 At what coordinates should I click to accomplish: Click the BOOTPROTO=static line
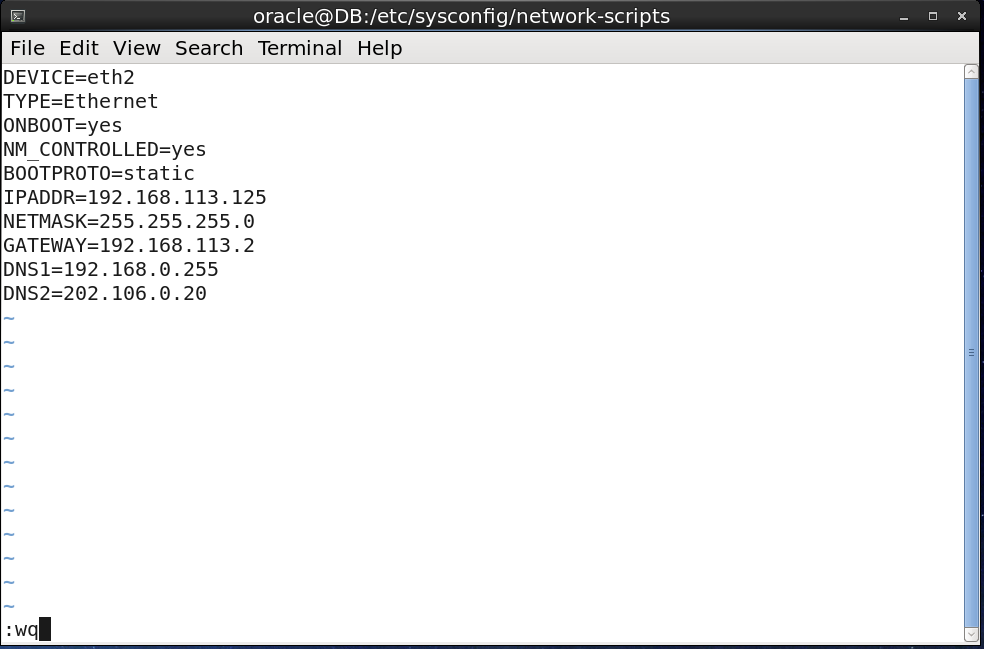(99, 173)
